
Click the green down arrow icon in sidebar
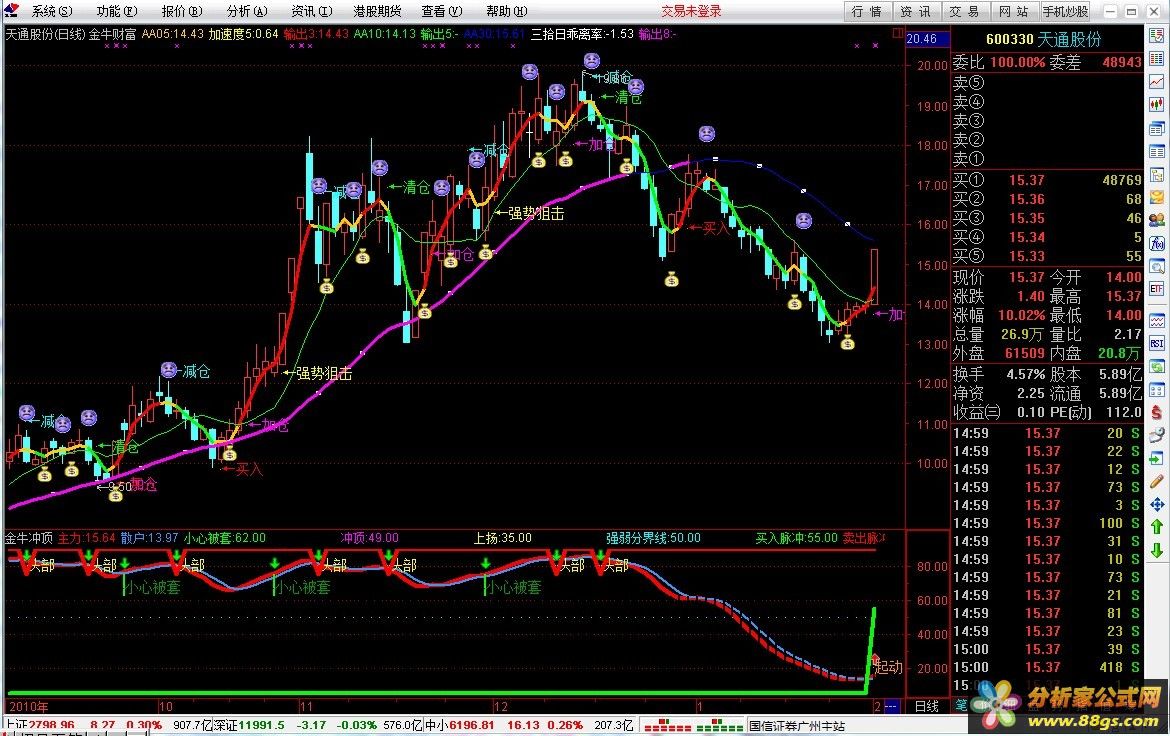coord(1157,551)
